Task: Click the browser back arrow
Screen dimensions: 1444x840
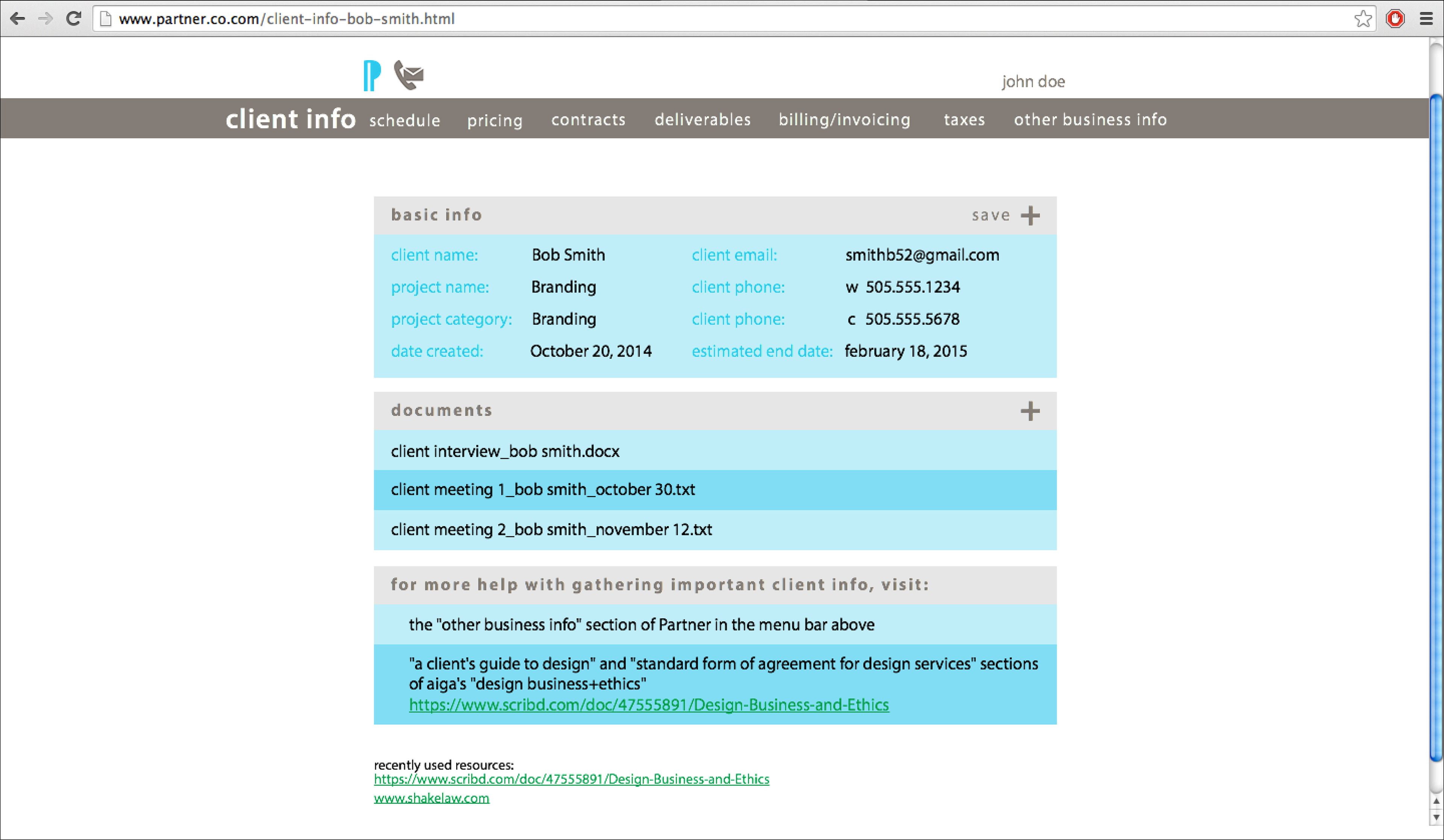Action: click(x=17, y=19)
